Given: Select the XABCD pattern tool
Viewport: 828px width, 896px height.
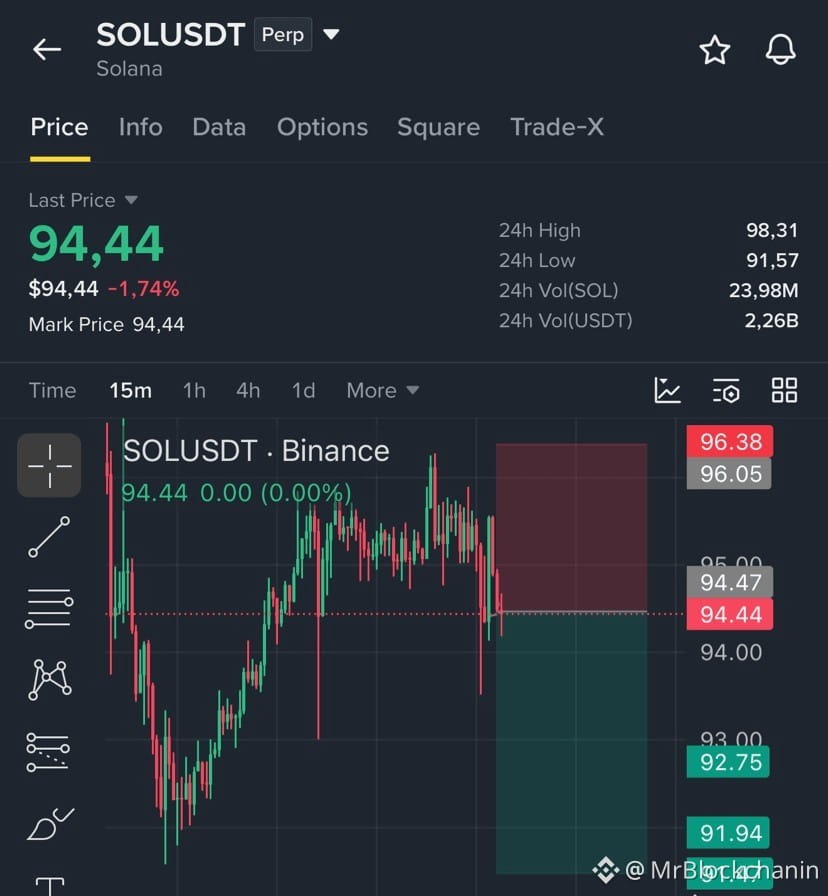Looking at the screenshot, I should tap(50, 679).
